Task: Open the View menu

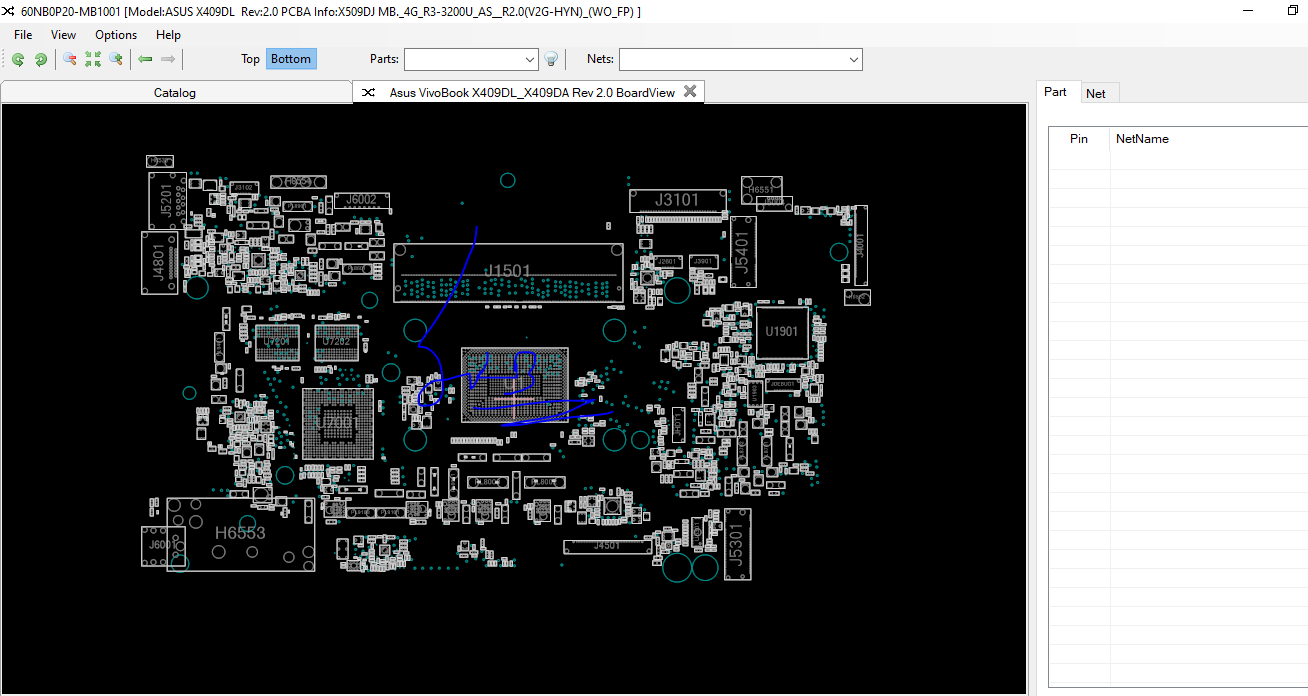Action: click(x=63, y=35)
